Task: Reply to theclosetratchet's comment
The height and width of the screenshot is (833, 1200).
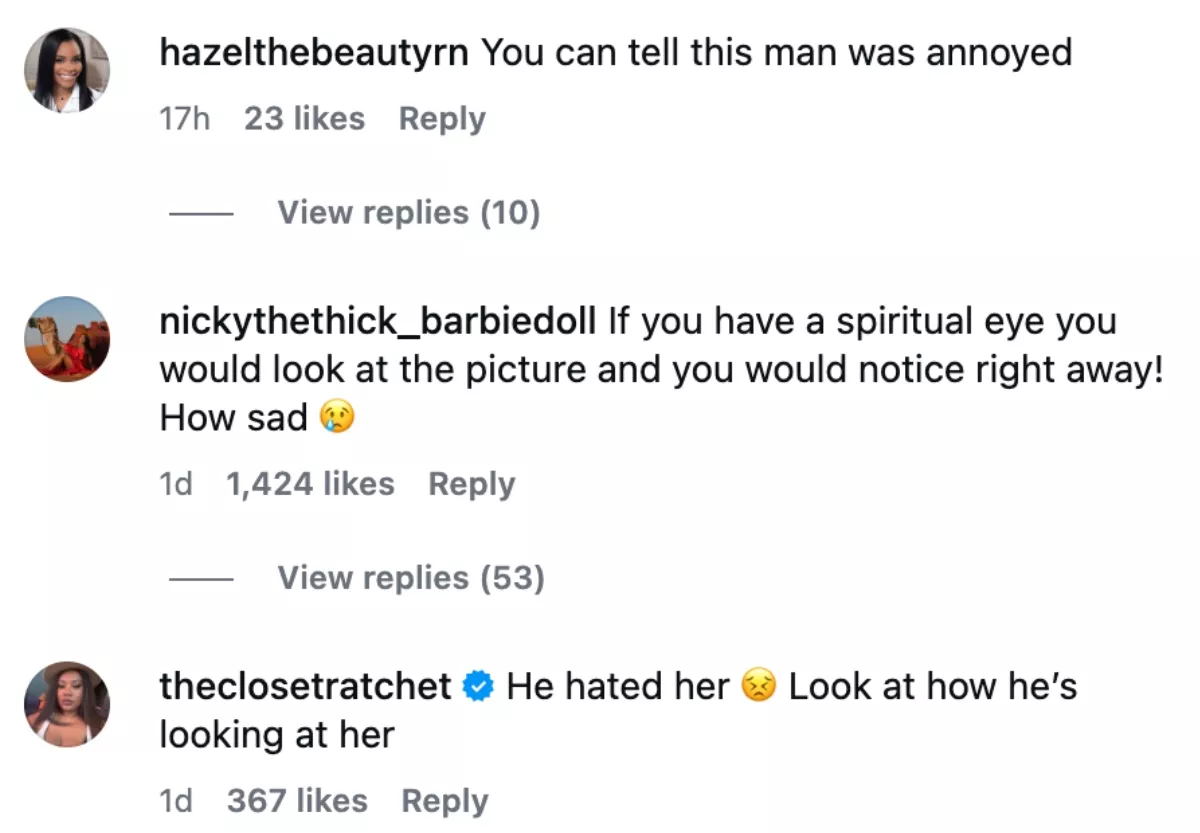Action: click(444, 801)
